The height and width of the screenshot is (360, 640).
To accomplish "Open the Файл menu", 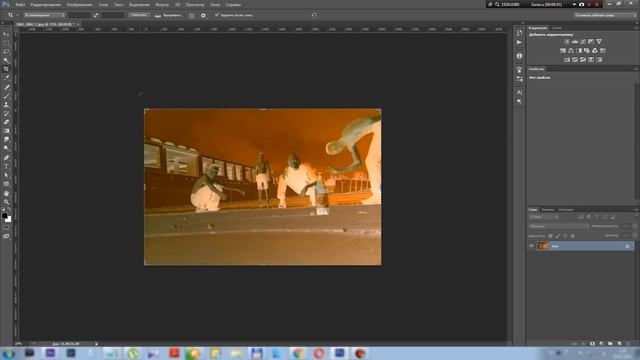I will (x=20, y=4).
